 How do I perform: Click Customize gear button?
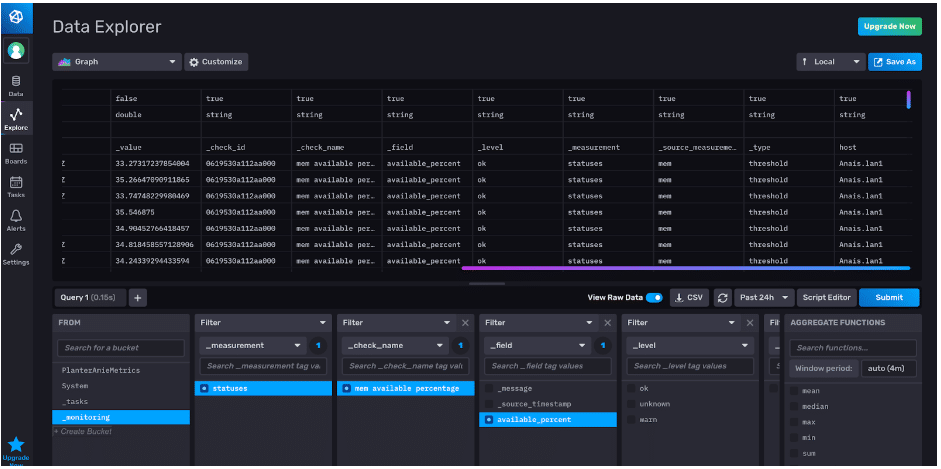[216, 62]
